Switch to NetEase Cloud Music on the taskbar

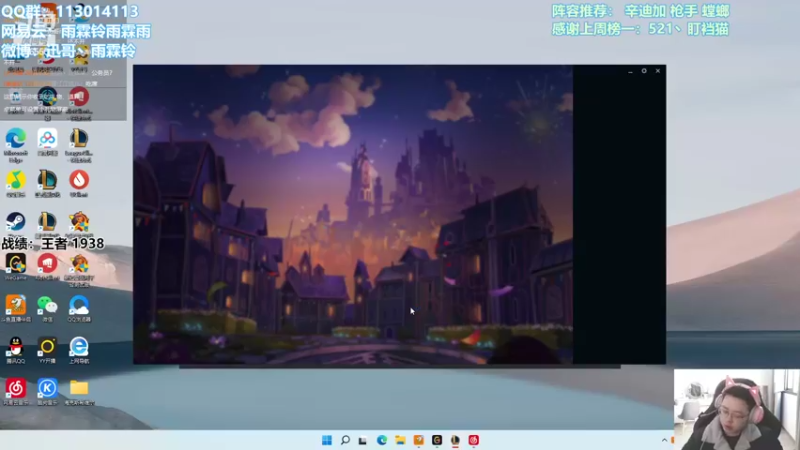(473, 440)
